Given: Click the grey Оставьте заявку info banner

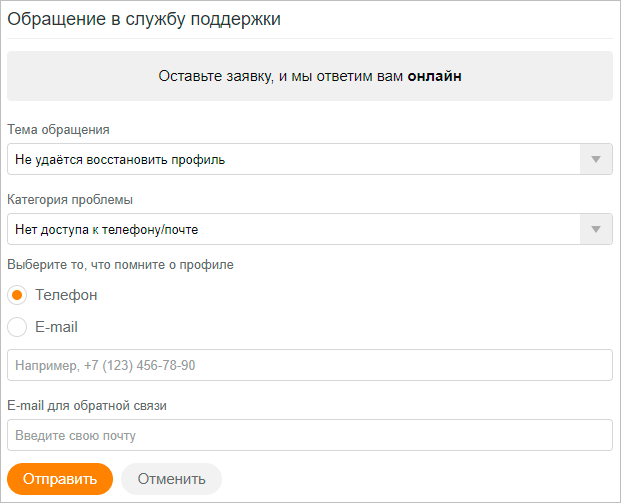Looking at the screenshot, I should (x=309, y=76).
